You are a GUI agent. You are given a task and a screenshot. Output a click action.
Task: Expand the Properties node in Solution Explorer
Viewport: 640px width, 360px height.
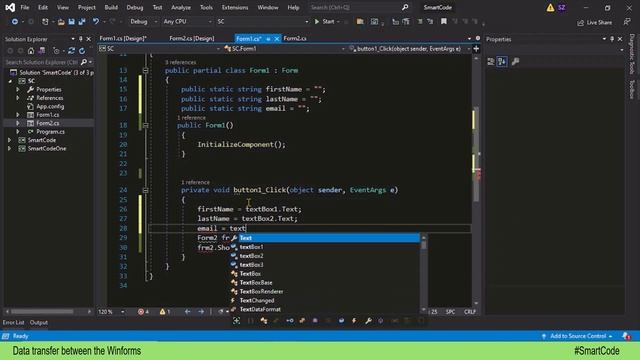[x=18, y=89]
